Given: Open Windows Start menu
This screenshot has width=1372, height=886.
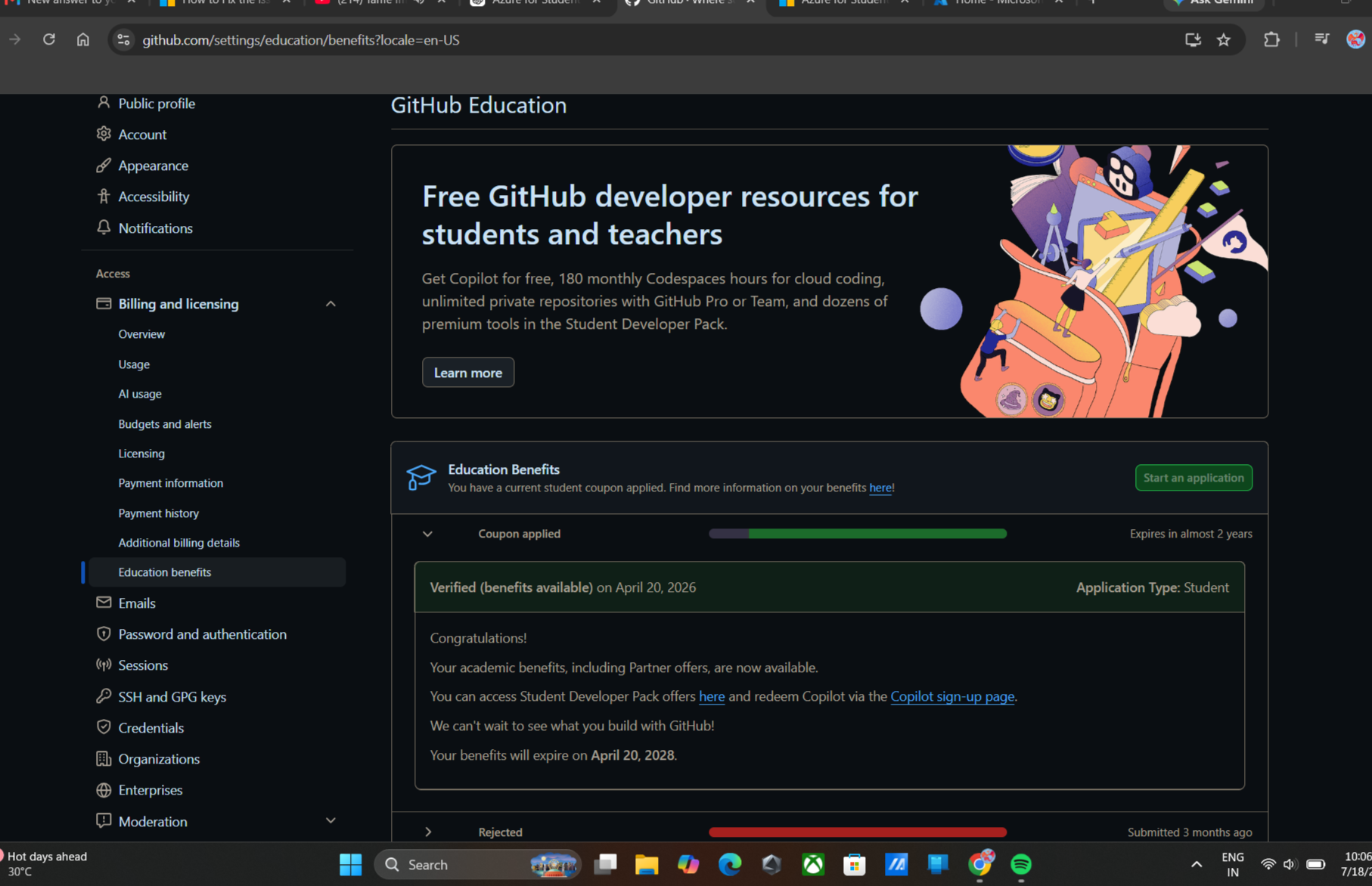Looking at the screenshot, I should pos(351,864).
